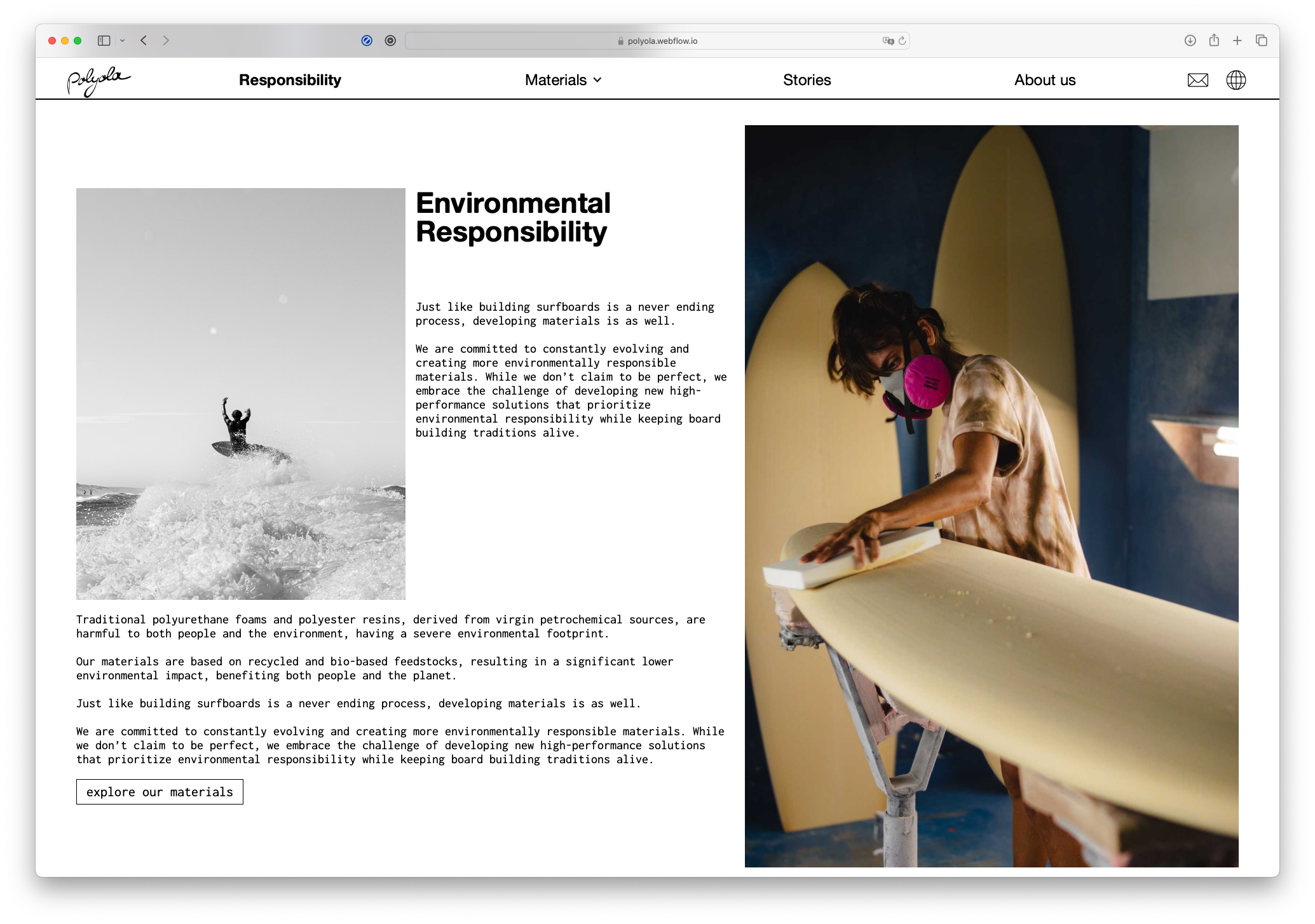This screenshot has width=1315, height=924.
Task: Open a new tab with plus icon
Action: pos(1237,41)
